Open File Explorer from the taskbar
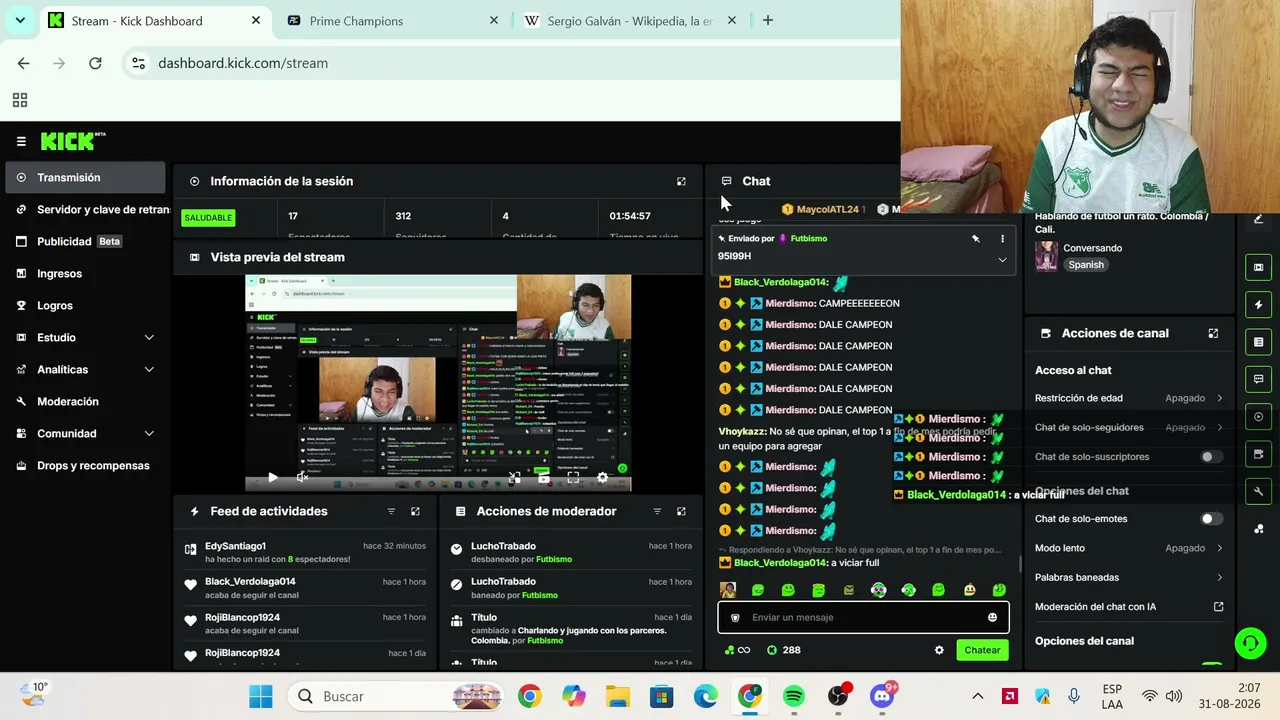 618,696
